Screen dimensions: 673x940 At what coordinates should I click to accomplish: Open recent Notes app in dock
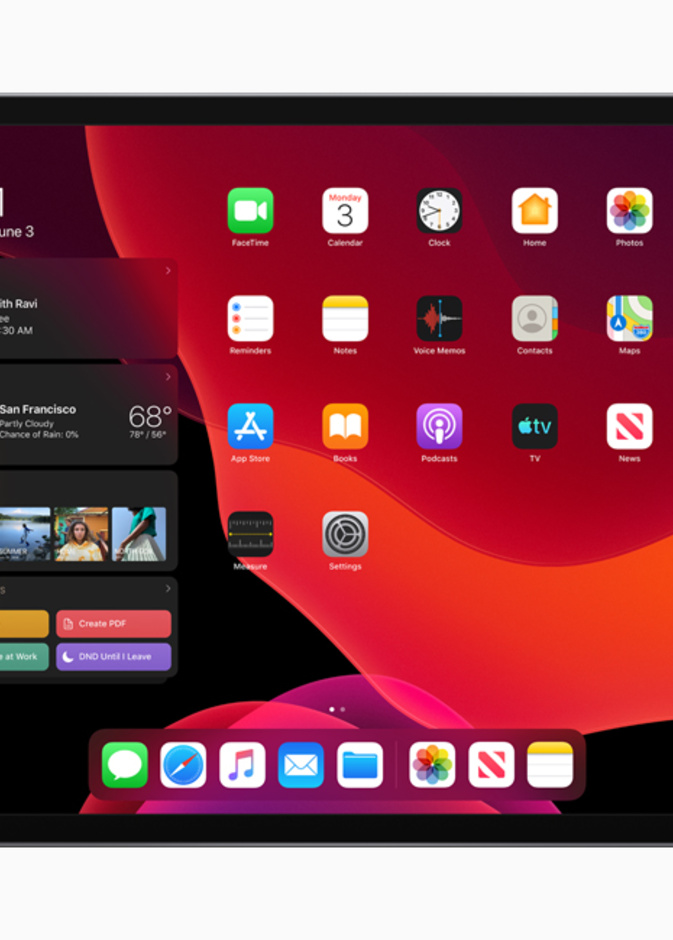pyautogui.click(x=550, y=765)
